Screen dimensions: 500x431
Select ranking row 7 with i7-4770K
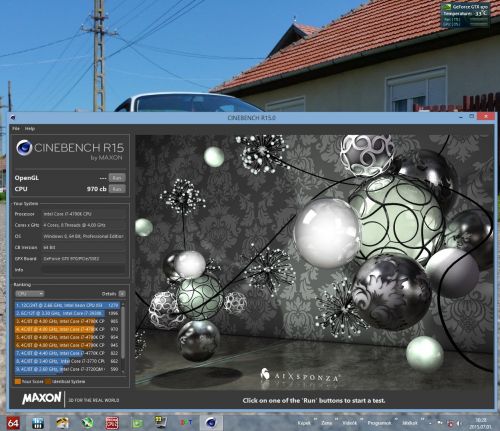[x=67, y=353]
